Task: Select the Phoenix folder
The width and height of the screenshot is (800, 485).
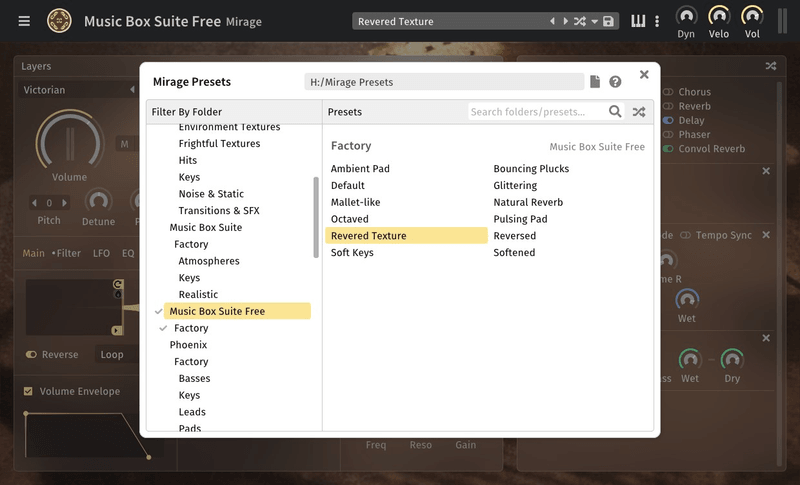Action: coord(188,345)
